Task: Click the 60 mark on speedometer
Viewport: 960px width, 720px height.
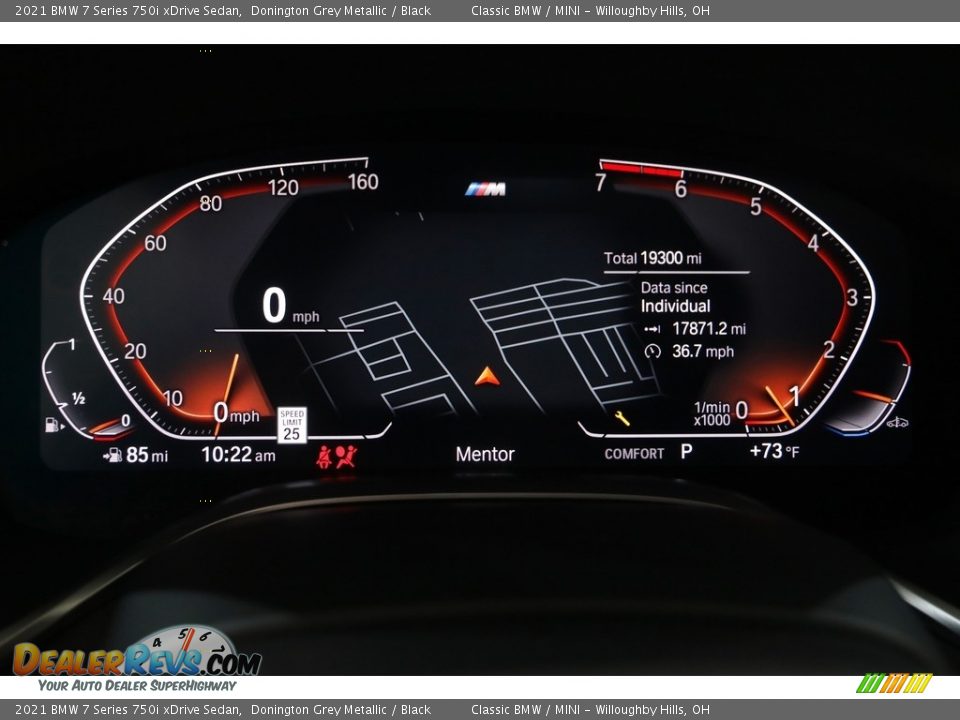Action: pyautogui.click(x=156, y=243)
